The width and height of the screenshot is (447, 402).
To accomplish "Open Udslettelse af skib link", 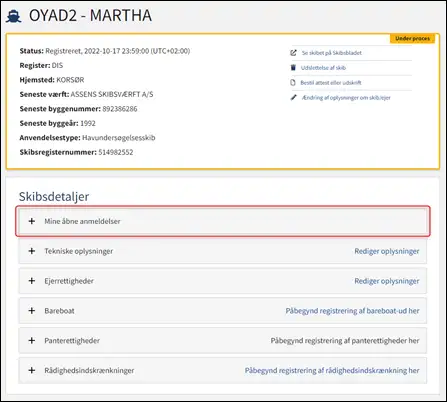I will [x=323, y=68].
